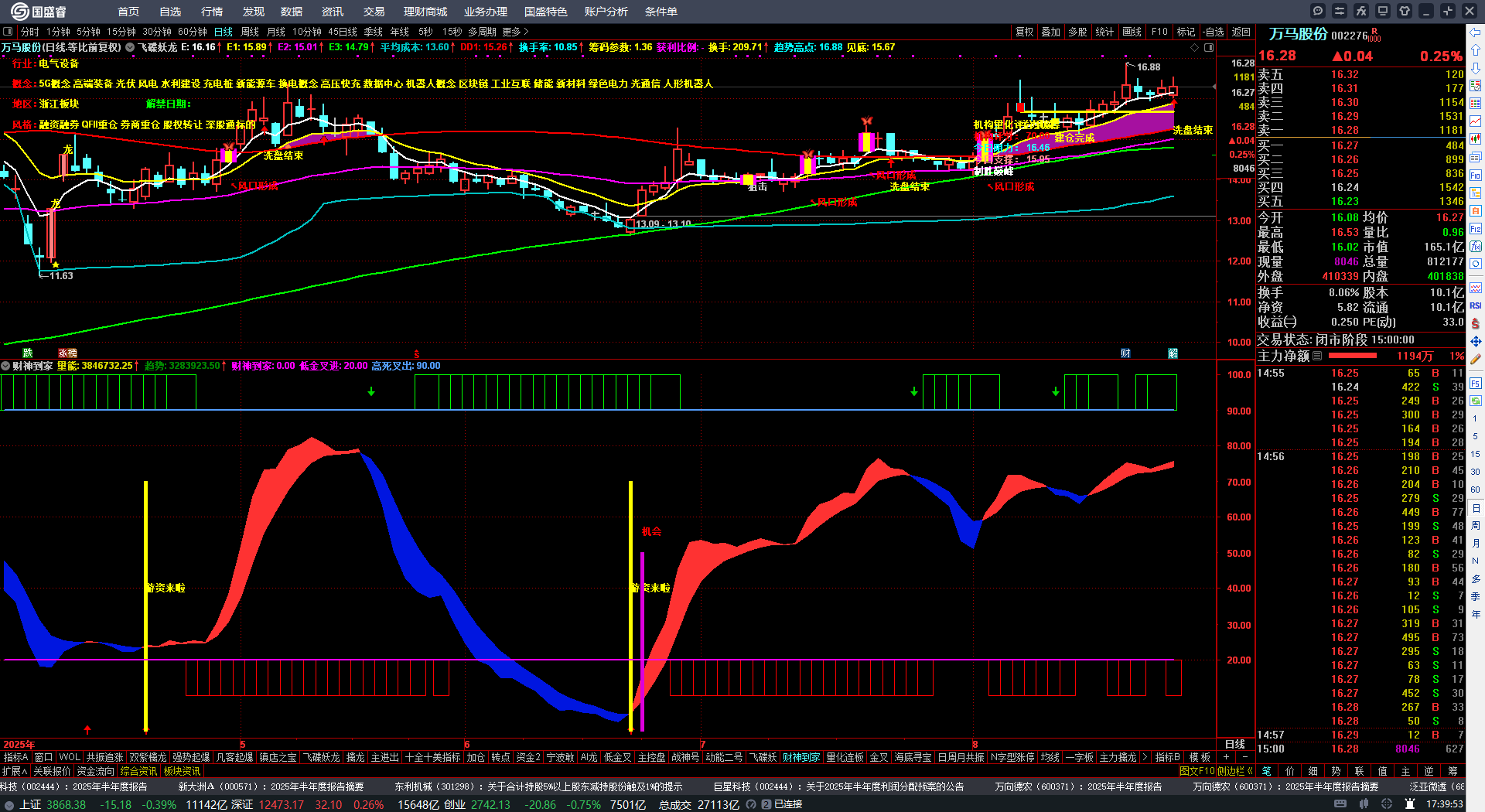This screenshot has height=812, width=1485.
Task: Toggle the square panel icon above price axis
Action: click(x=1209, y=47)
